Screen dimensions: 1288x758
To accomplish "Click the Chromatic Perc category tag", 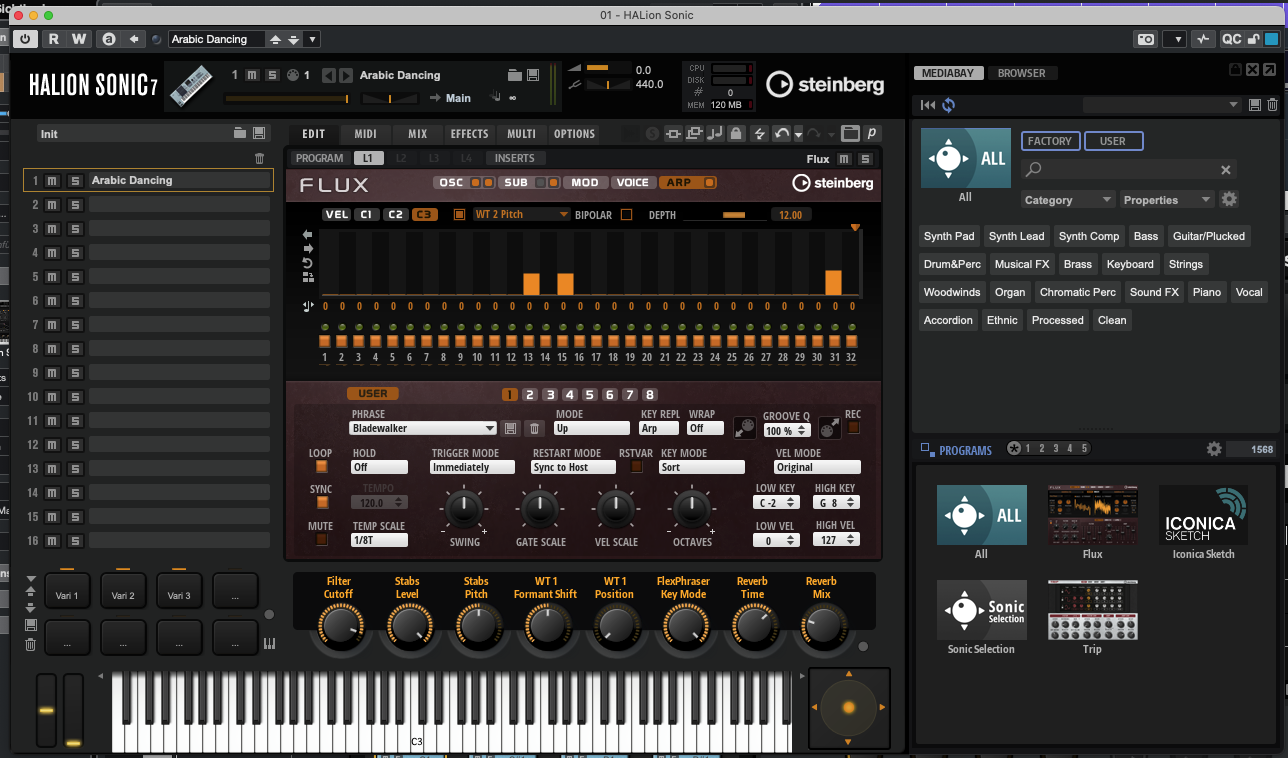I will click(1077, 292).
